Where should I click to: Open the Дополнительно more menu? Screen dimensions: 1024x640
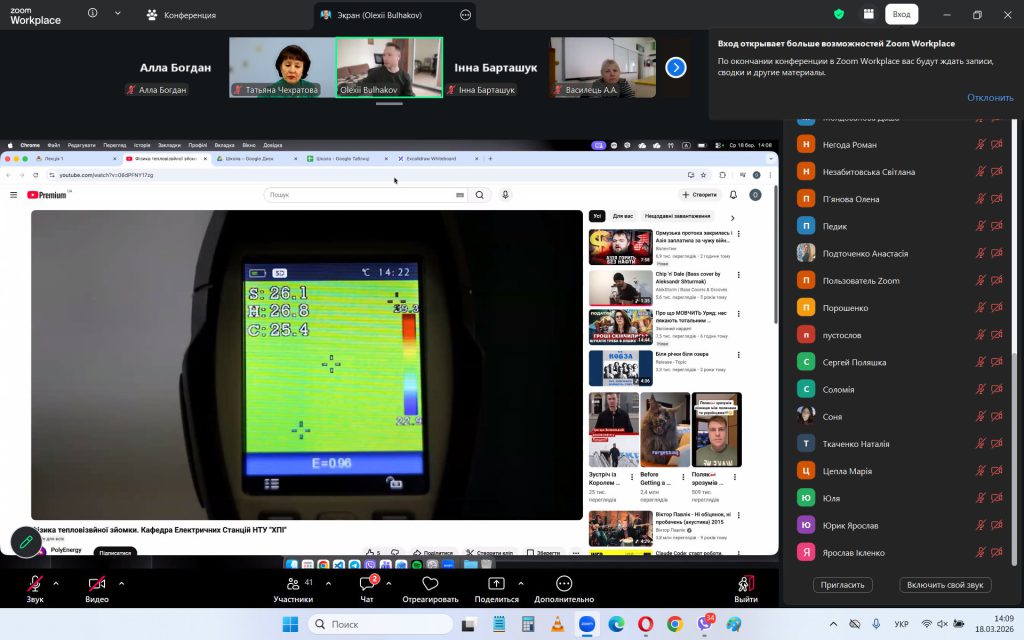click(564, 588)
